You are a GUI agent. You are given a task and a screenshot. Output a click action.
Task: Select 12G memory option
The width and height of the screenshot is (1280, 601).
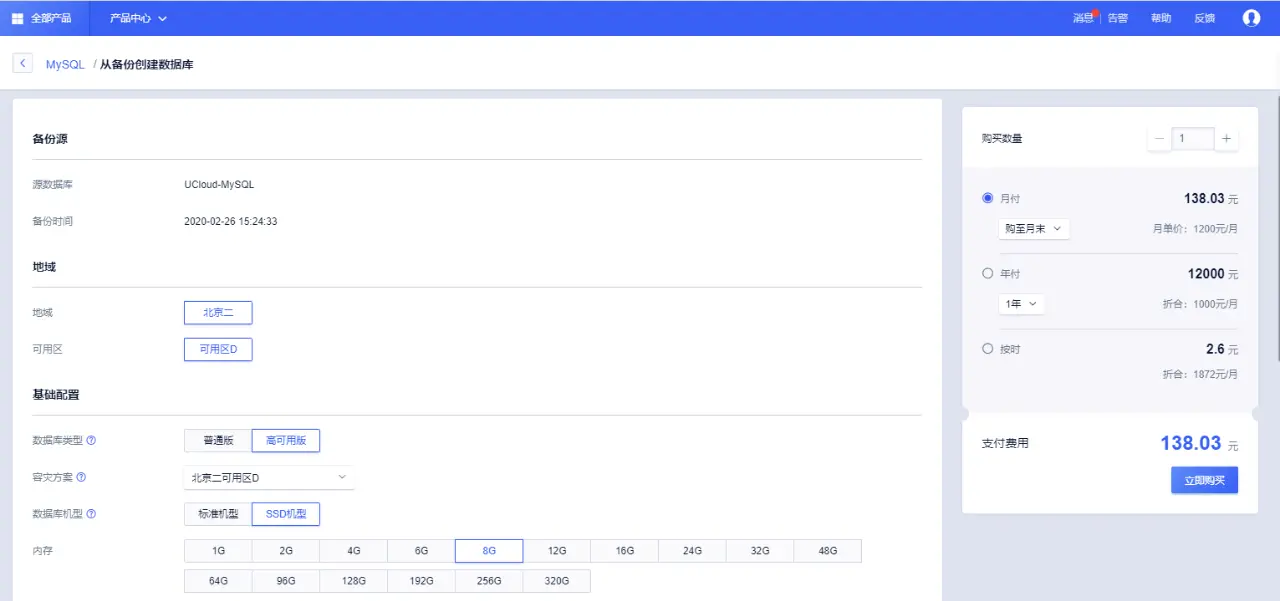(x=557, y=552)
